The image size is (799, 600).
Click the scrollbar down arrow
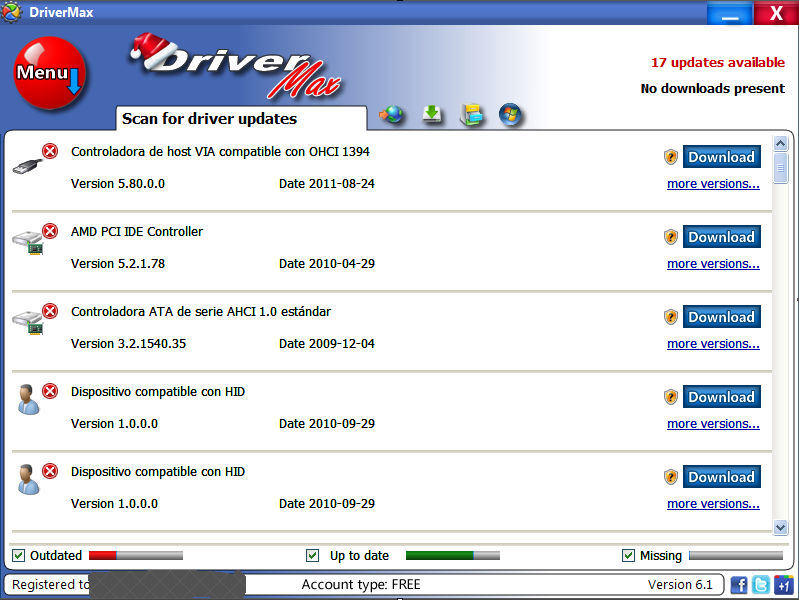(x=780, y=527)
